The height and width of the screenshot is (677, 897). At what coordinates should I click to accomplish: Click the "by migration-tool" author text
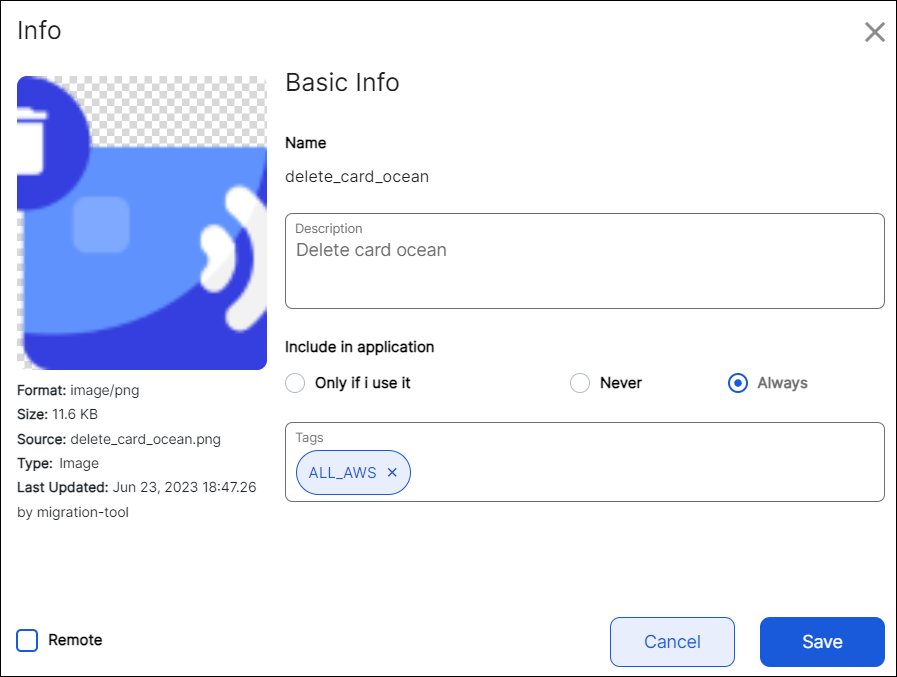click(73, 512)
